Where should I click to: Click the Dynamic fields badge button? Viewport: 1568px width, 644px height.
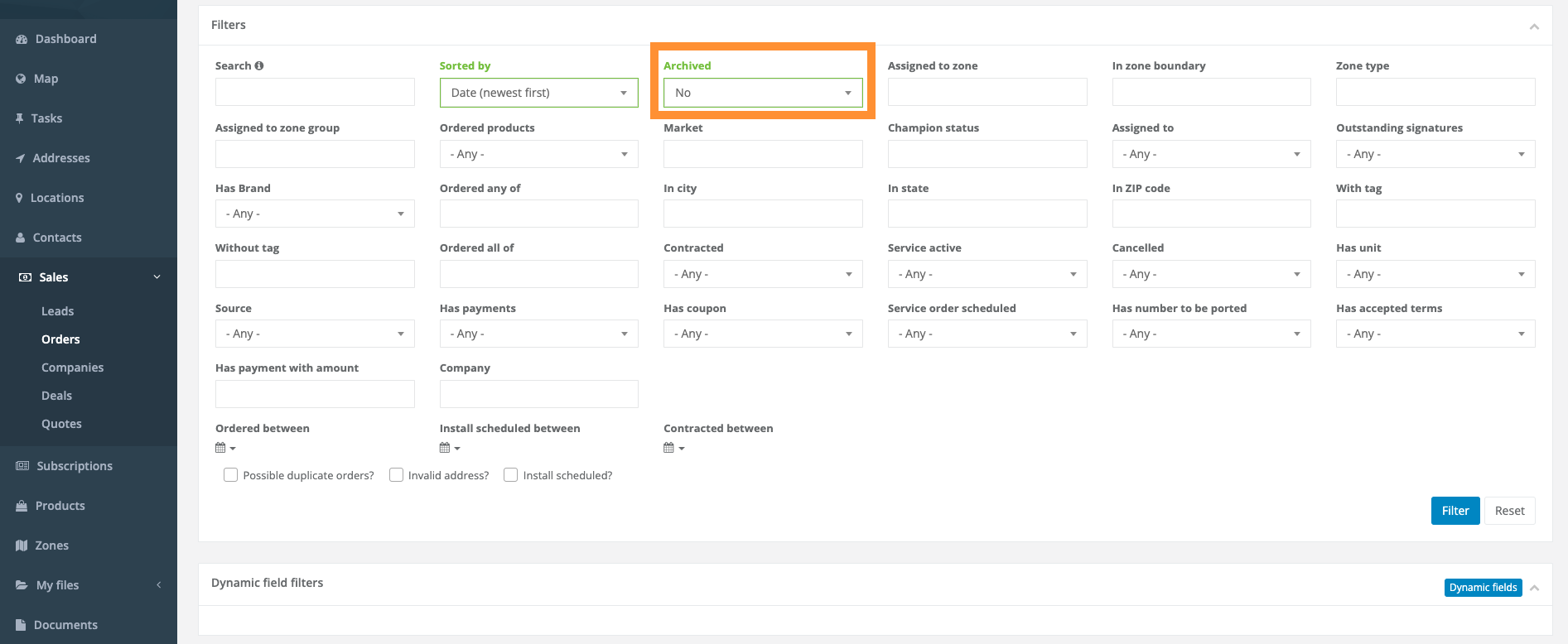click(x=1483, y=588)
